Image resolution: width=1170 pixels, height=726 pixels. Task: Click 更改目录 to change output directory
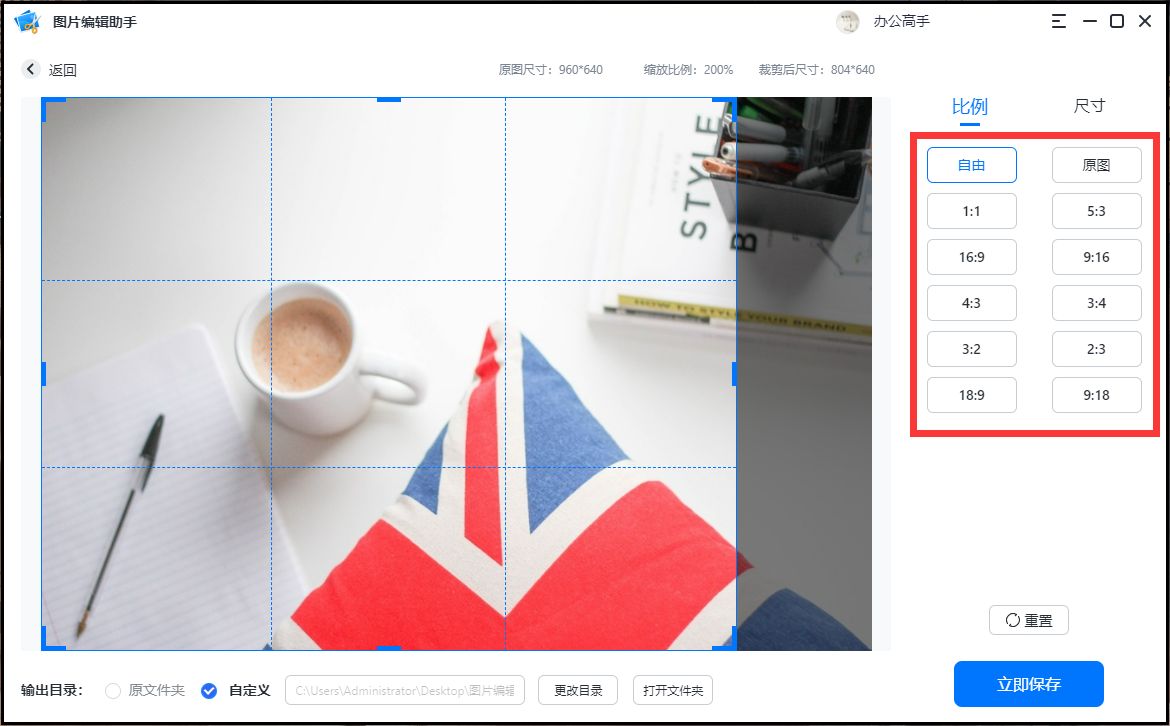(577, 690)
